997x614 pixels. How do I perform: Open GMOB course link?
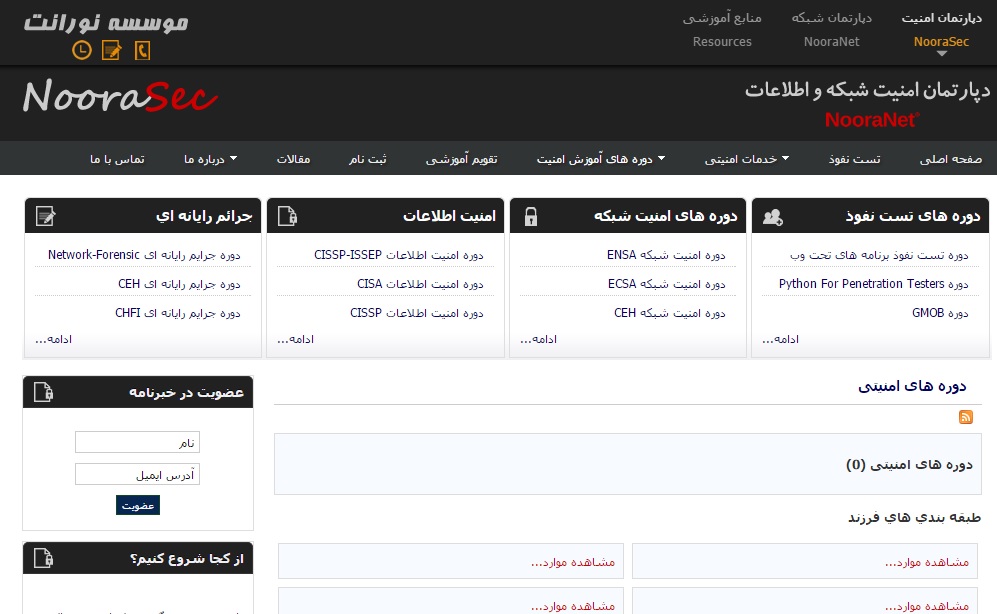(x=940, y=313)
